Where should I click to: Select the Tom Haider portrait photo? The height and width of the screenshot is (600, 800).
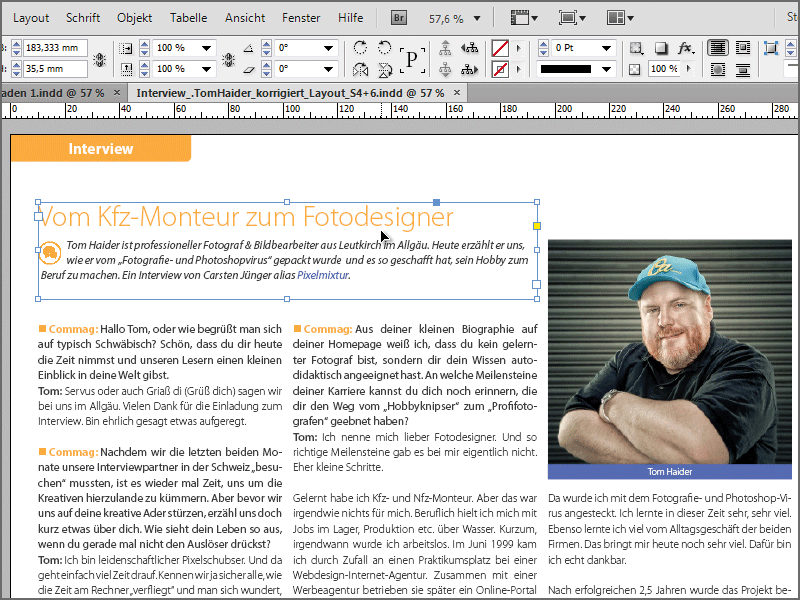669,352
